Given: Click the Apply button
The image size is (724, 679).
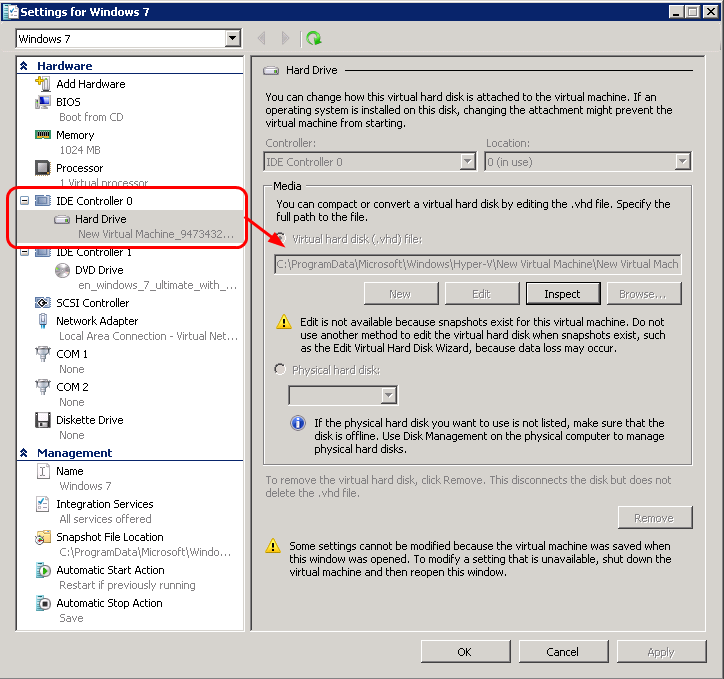Looking at the screenshot, I should click(x=661, y=652).
